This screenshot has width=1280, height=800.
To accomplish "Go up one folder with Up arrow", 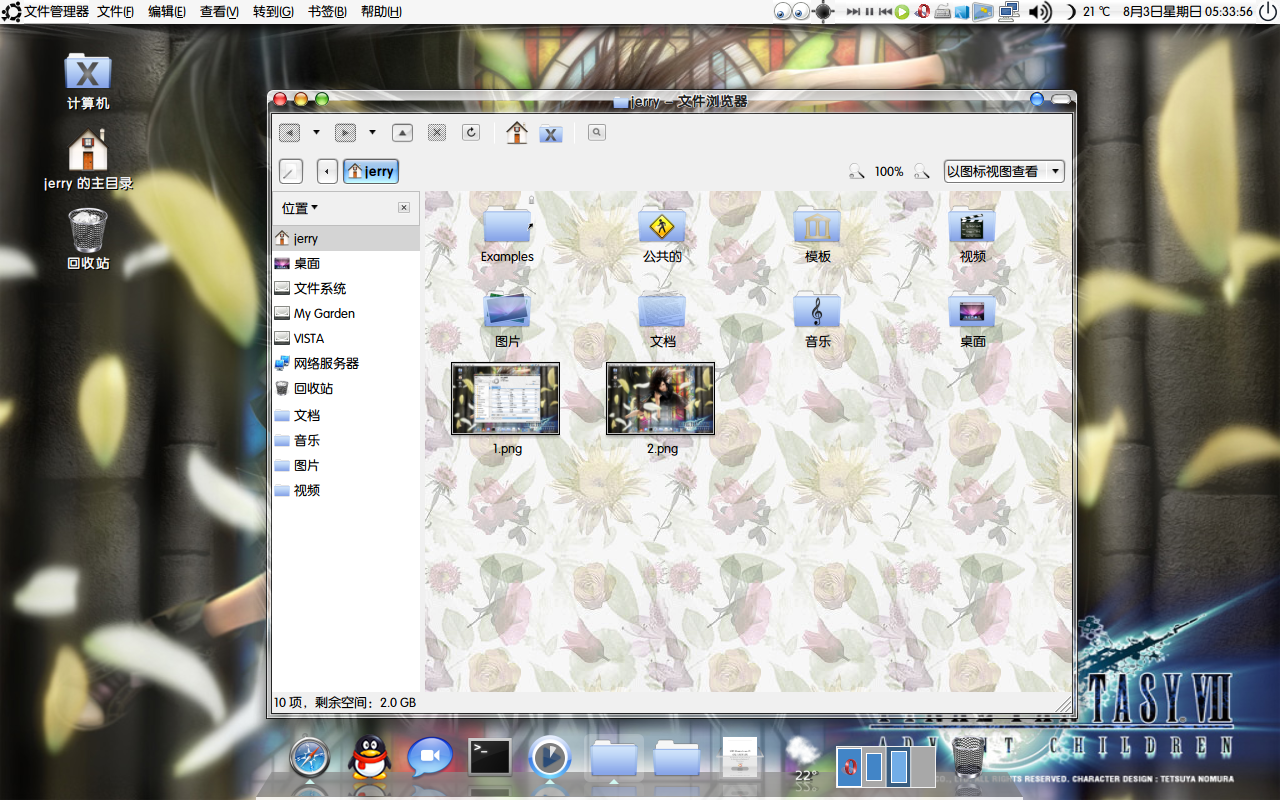I will click(x=402, y=132).
